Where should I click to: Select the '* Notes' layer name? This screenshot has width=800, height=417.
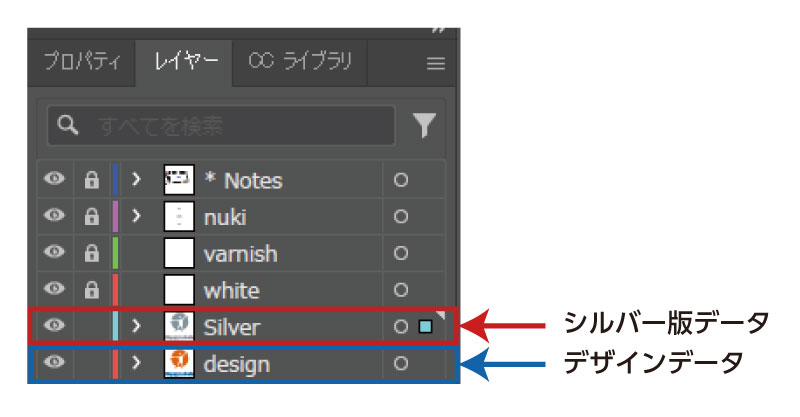[243, 181]
